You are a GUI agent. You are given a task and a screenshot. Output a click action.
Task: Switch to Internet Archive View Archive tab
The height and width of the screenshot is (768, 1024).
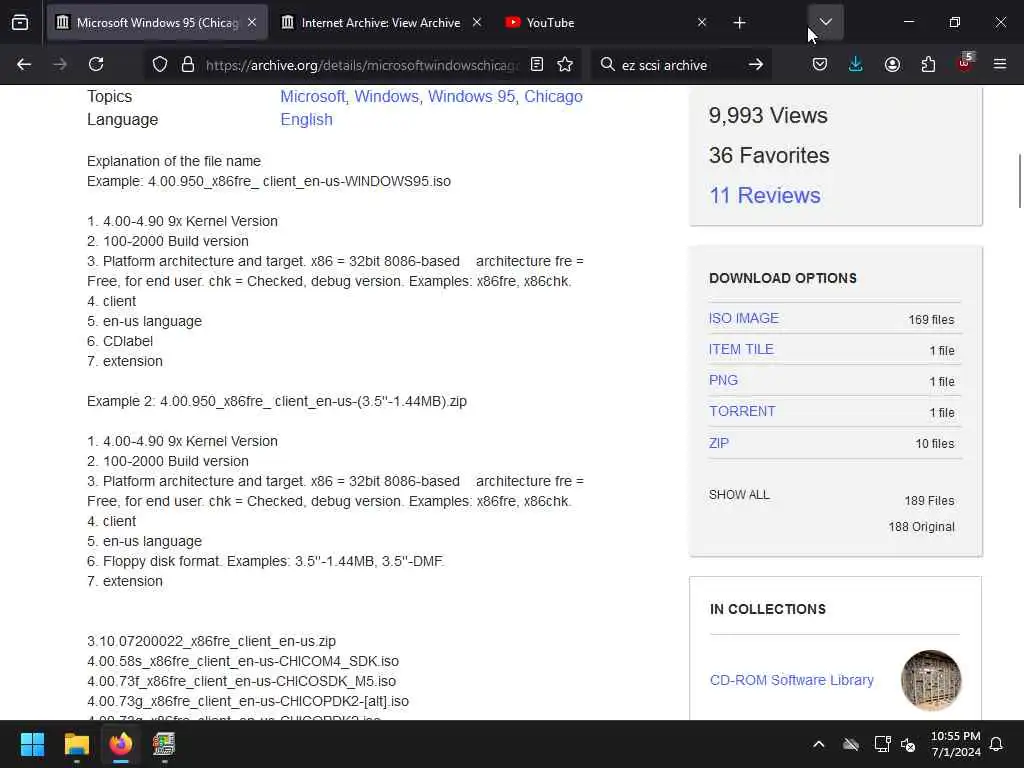(x=381, y=23)
